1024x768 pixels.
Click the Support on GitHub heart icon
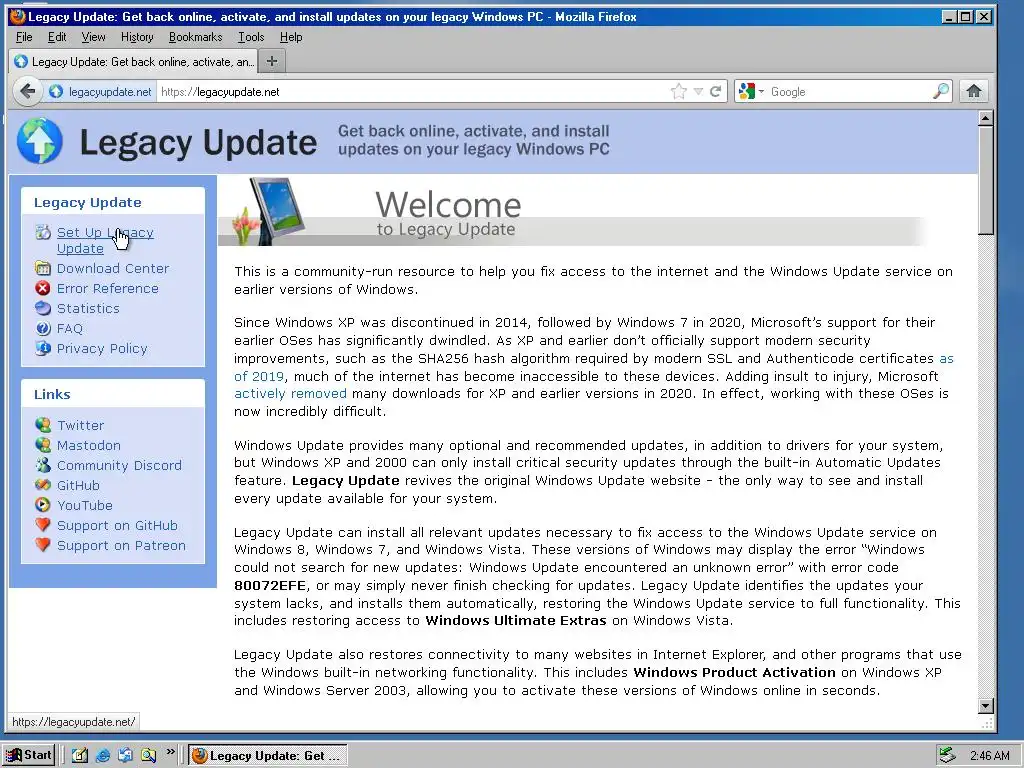click(43, 525)
